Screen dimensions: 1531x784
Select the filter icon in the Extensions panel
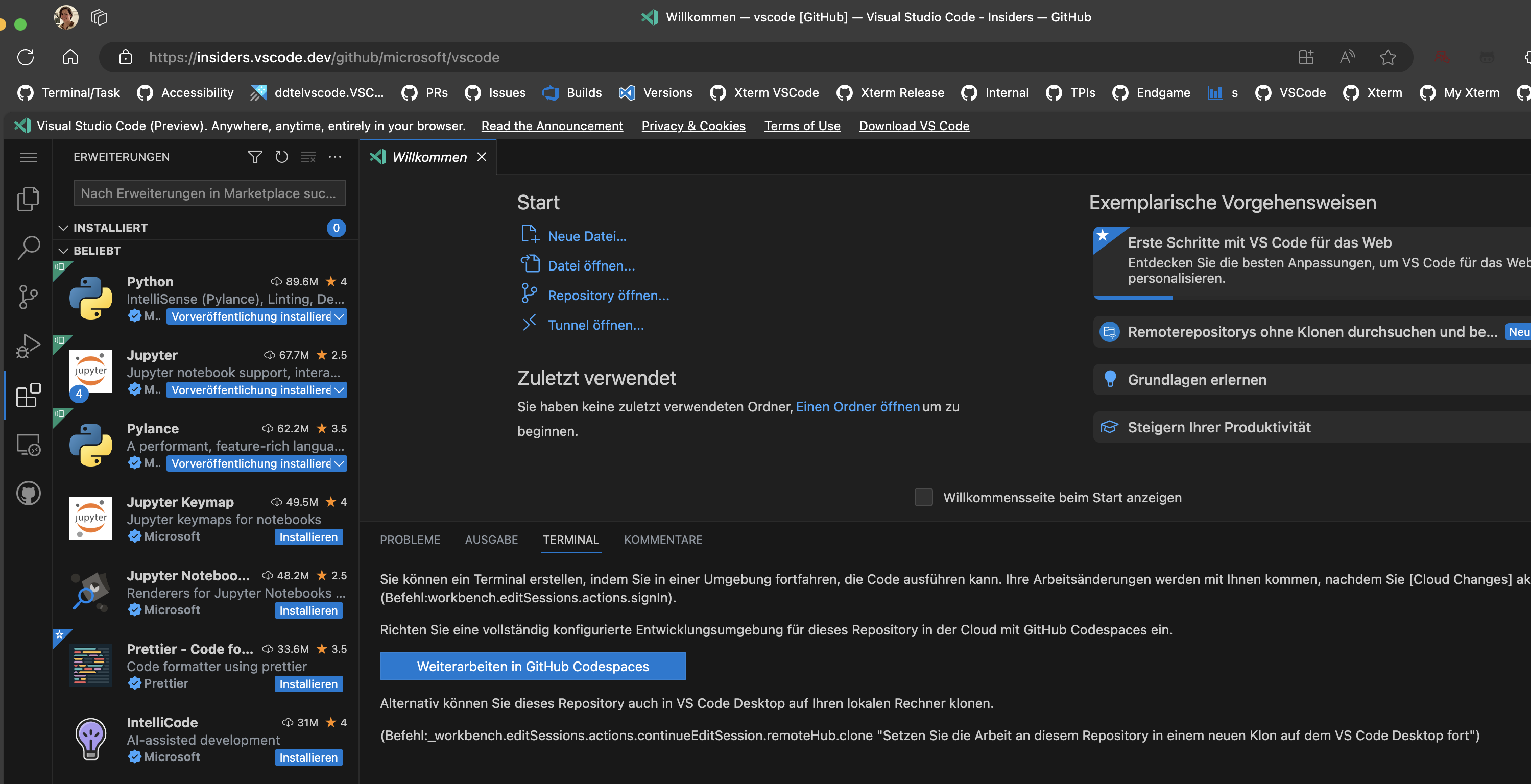point(254,157)
